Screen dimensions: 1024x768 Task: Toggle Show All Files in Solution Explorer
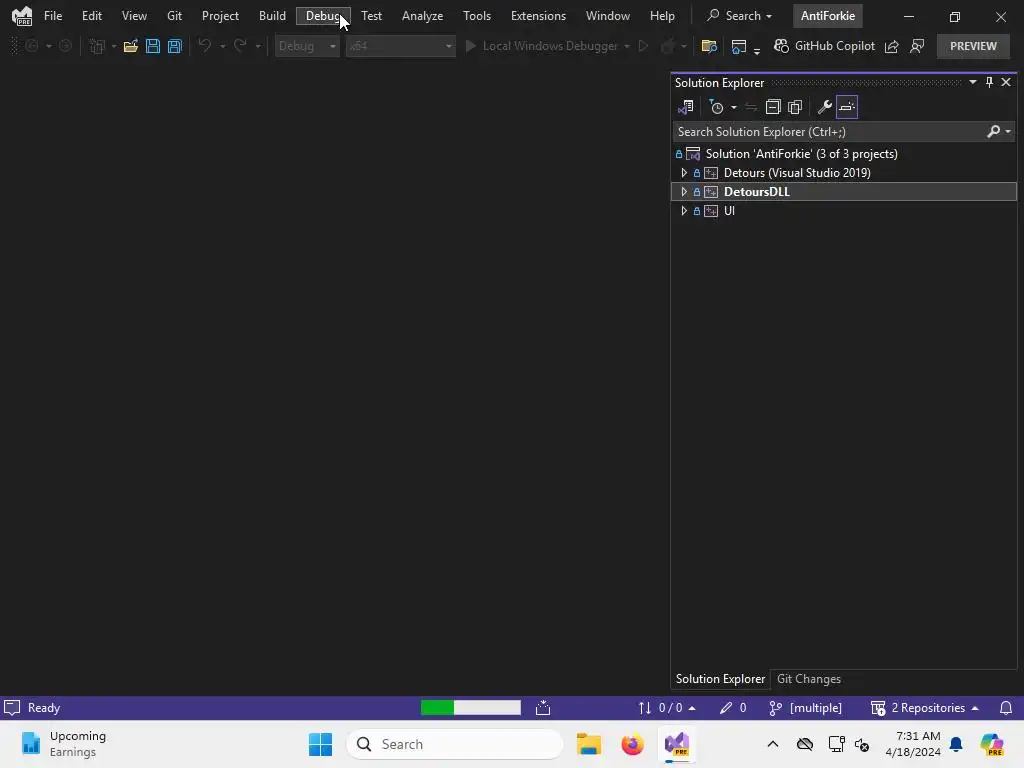[x=795, y=107]
